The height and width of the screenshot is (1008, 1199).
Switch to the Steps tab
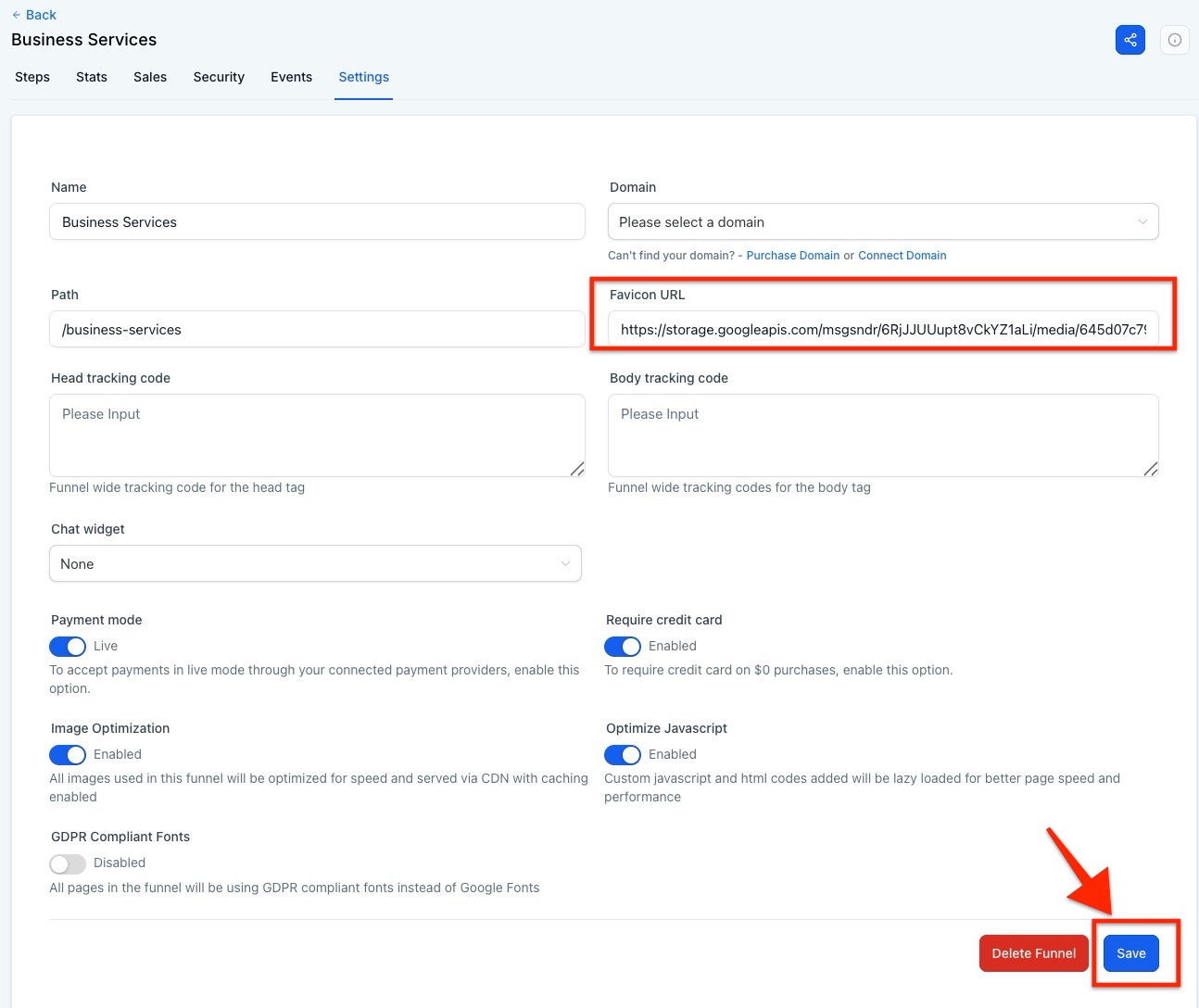coord(32,77)
